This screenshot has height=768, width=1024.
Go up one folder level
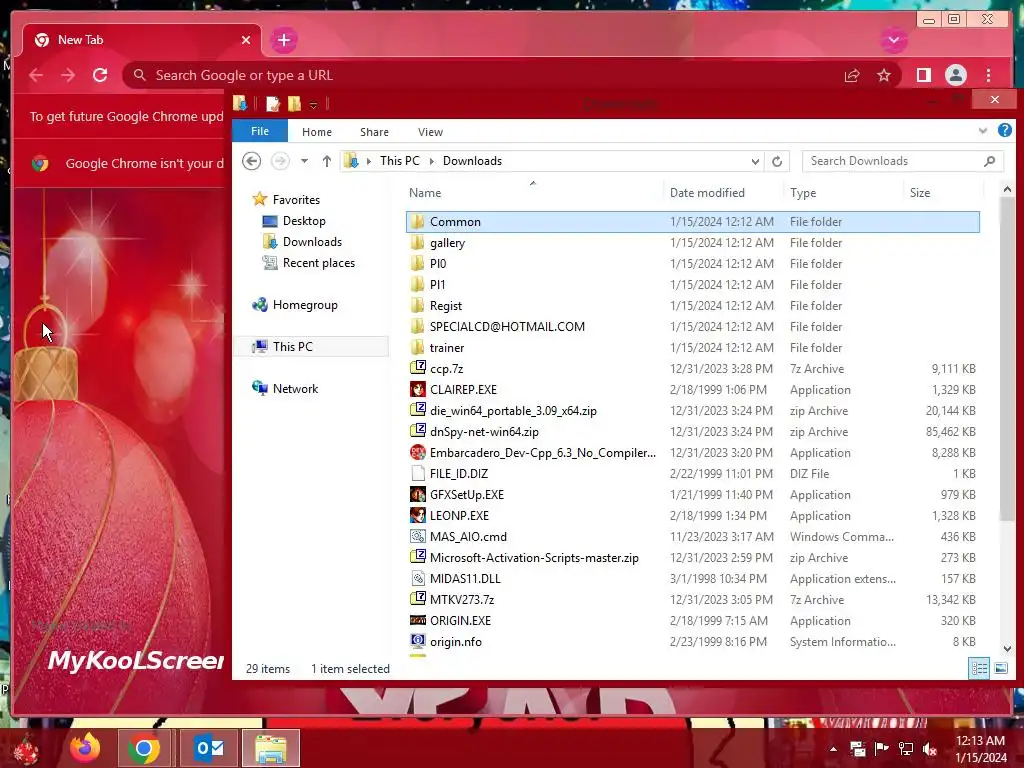327,161
